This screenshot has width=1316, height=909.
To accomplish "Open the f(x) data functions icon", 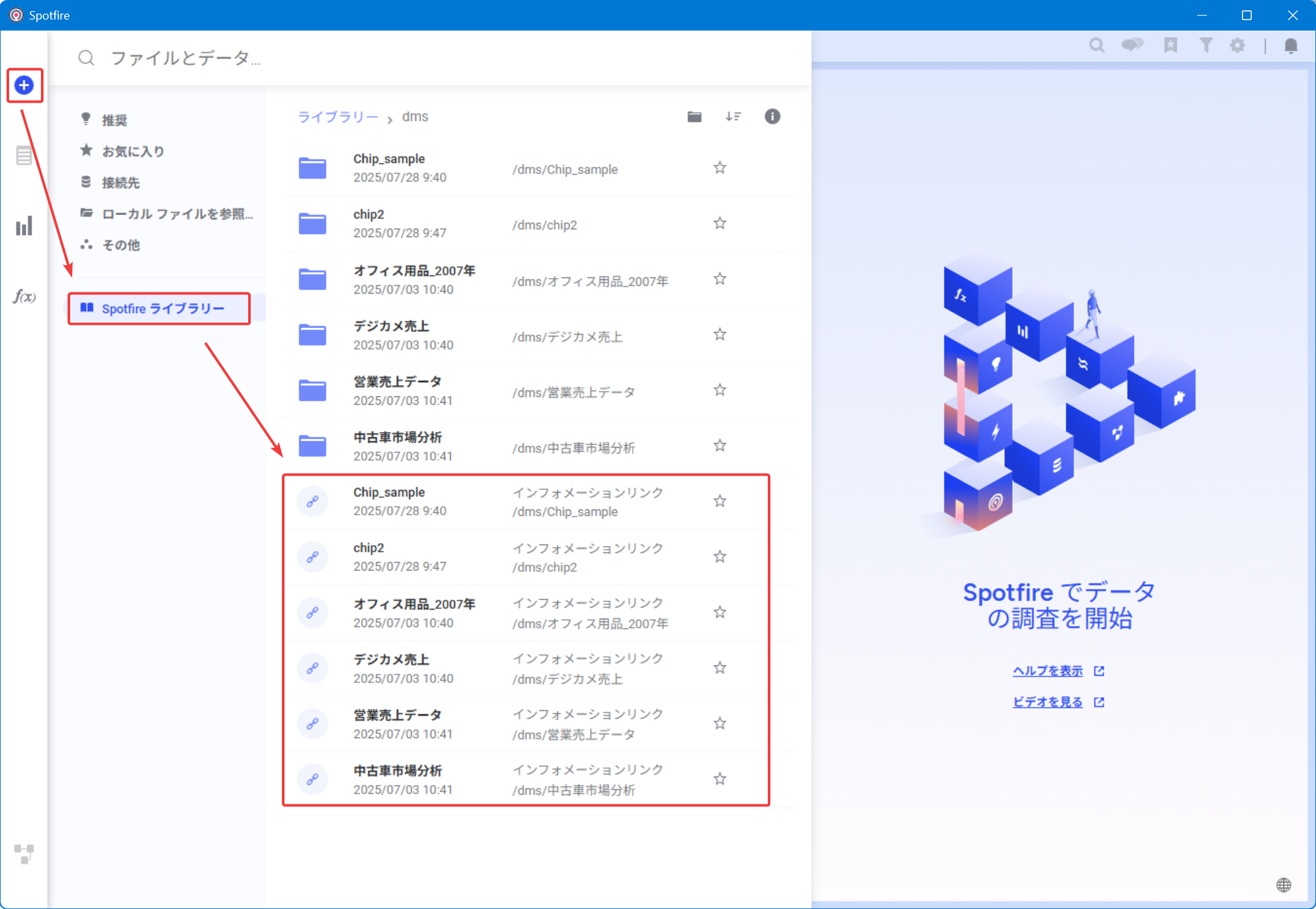I will [24, 296].
